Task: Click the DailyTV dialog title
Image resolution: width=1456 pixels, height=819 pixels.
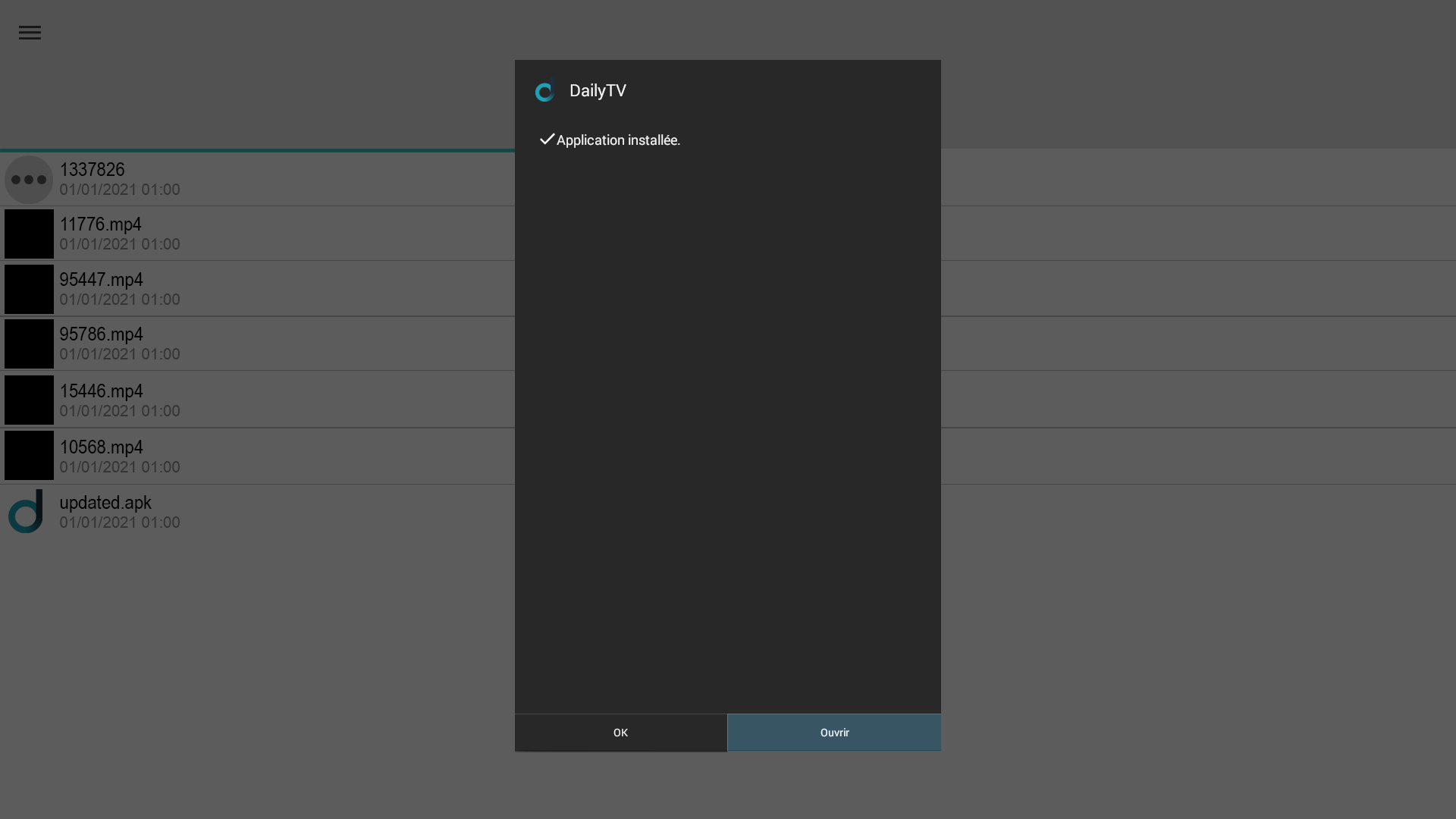Action: pos(598,91)
